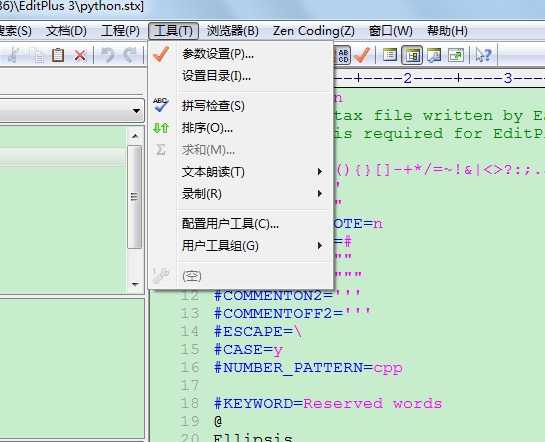Click the column ruler at mark 3
The height and width of the screenshot is (442, 545).
(508, 78)
